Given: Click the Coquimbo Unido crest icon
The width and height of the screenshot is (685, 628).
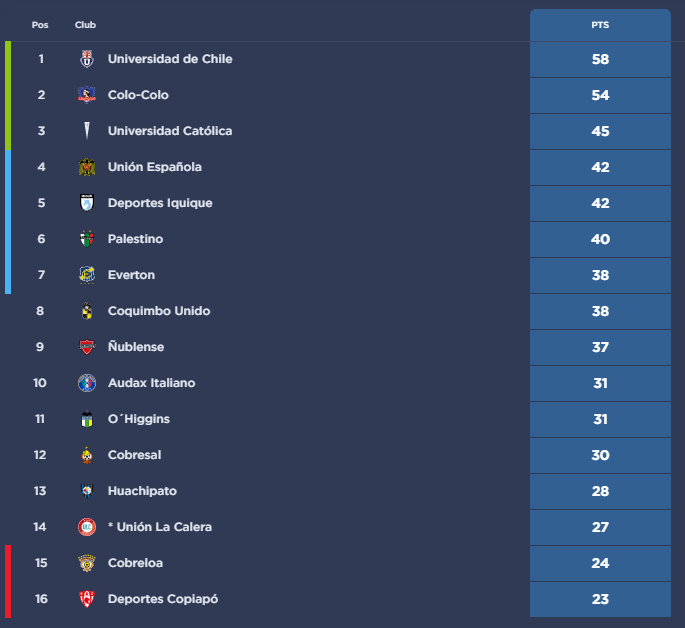Looking at the screenshot, I should coord(87,311).
